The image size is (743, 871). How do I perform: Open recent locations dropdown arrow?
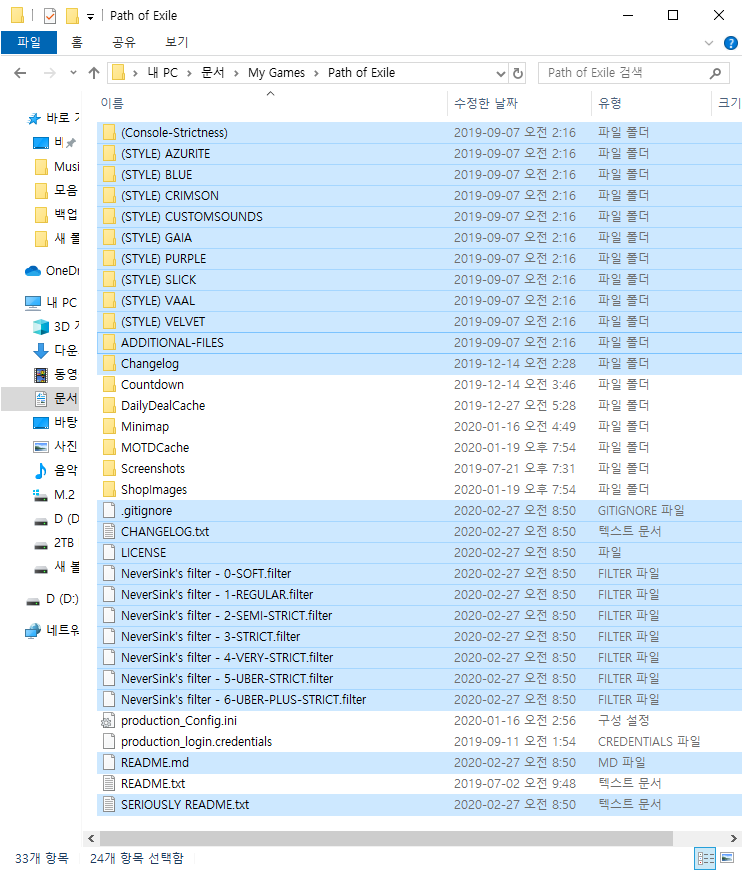(73, 73)
